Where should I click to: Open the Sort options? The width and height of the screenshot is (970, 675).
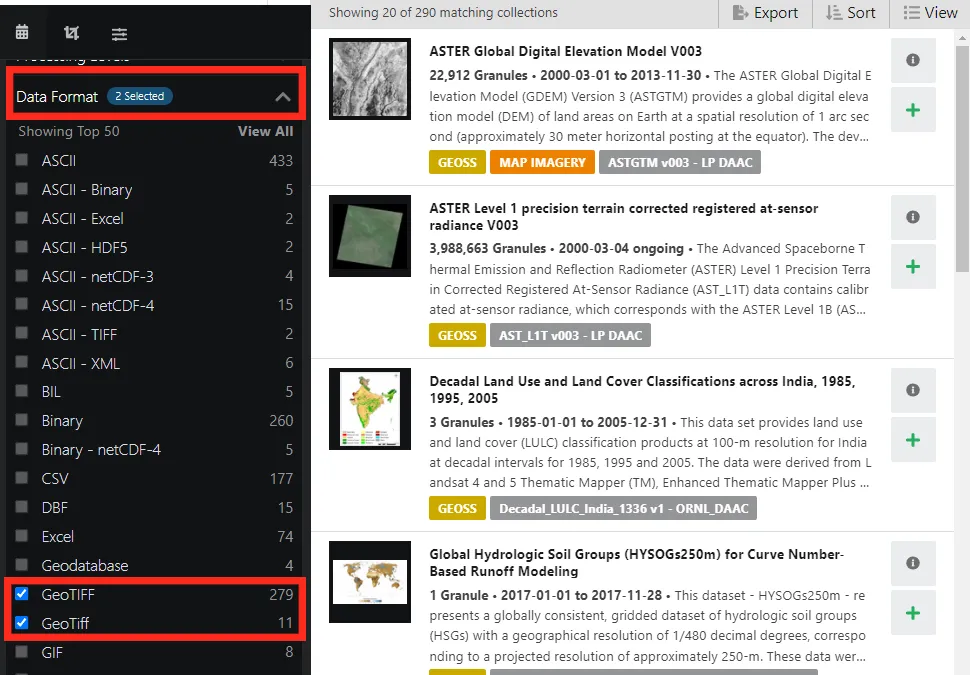(850, 13)
